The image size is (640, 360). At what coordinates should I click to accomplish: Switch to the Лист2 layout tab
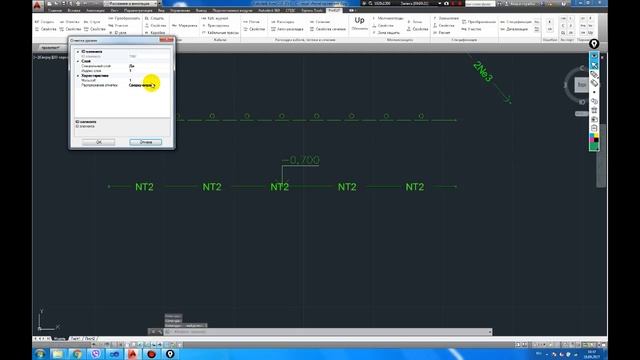(90, 339)
